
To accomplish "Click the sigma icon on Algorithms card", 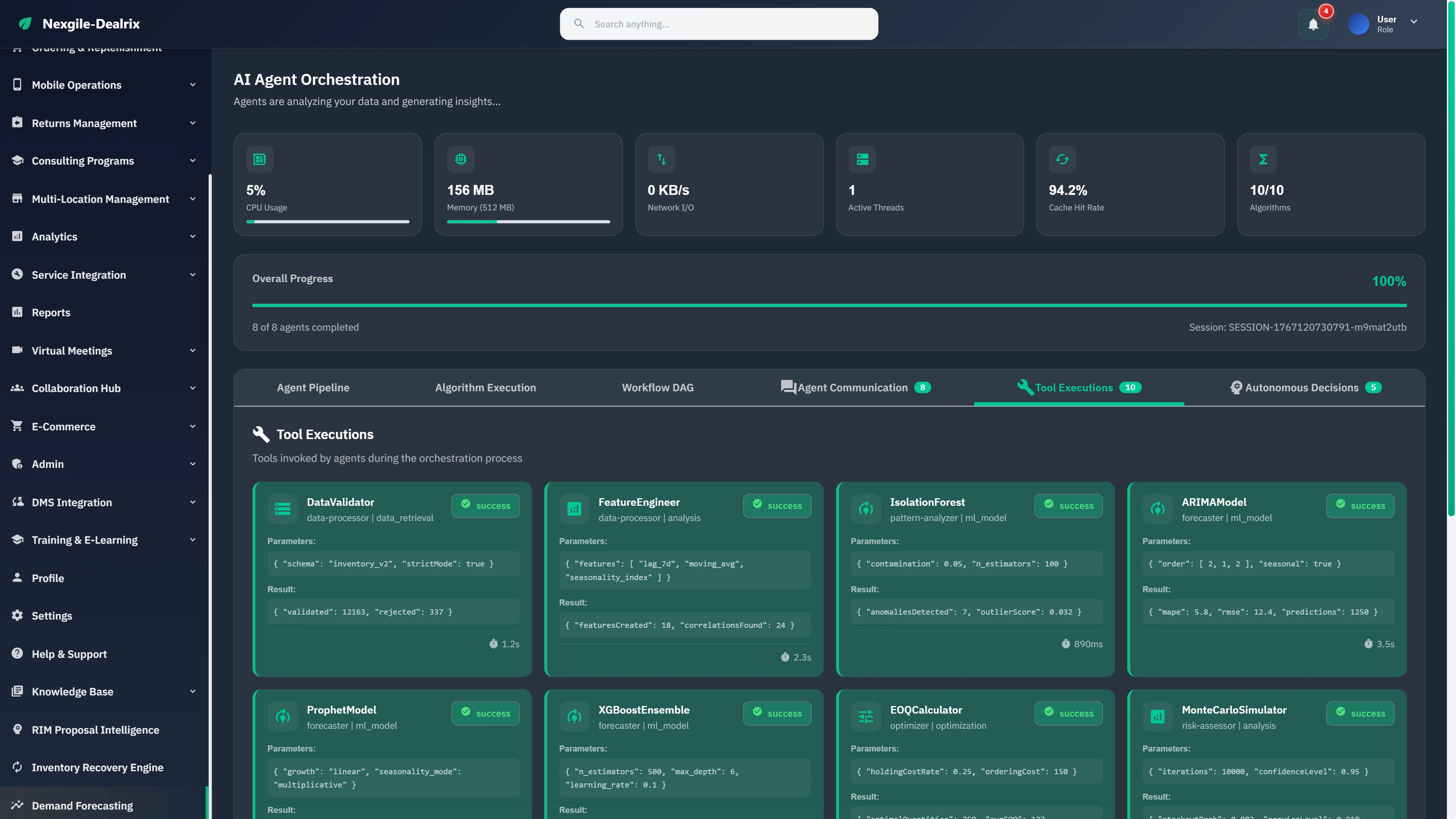I will point(1263,159).
